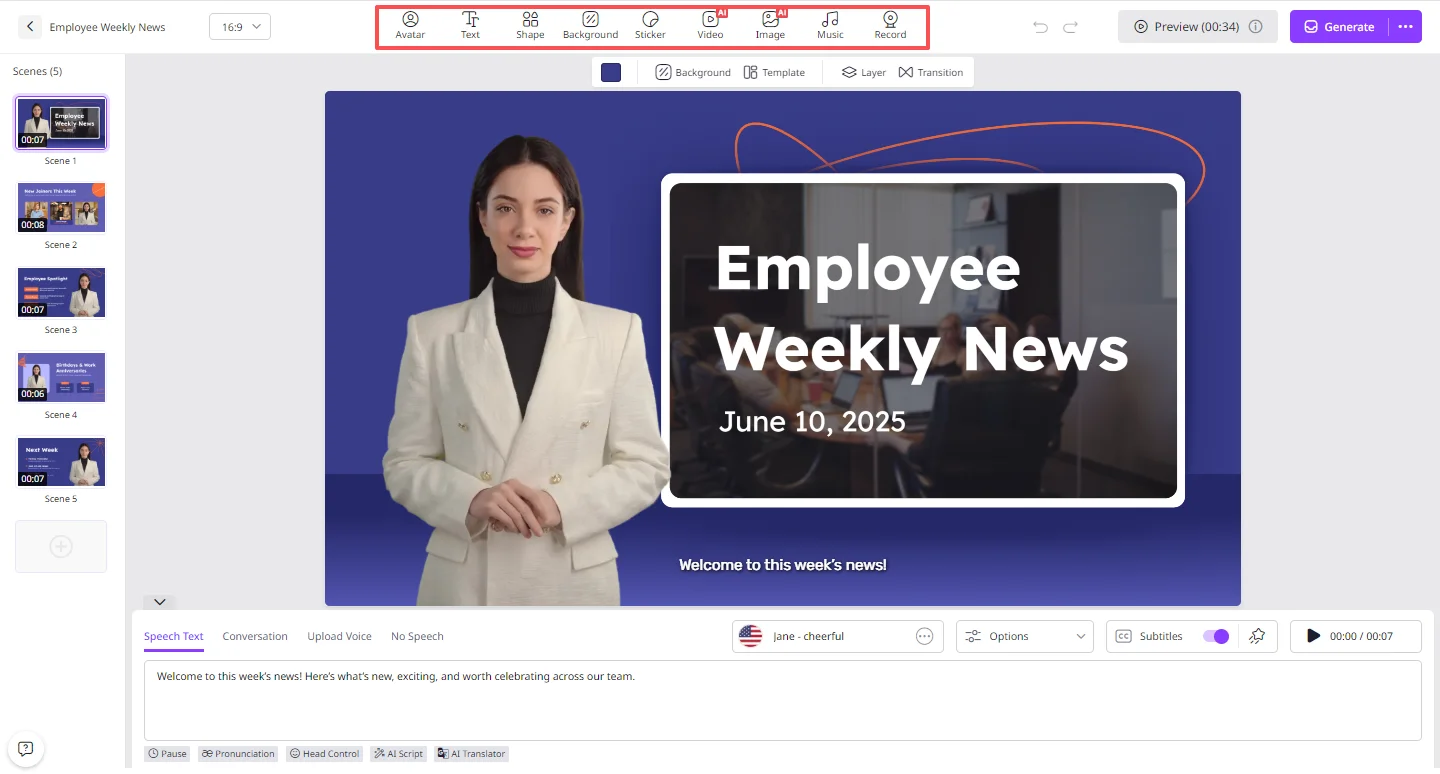Select the Scene 3 thumbnail
Screen dimensions: 1440x774
pyautogui.click(x=61, y=292)
